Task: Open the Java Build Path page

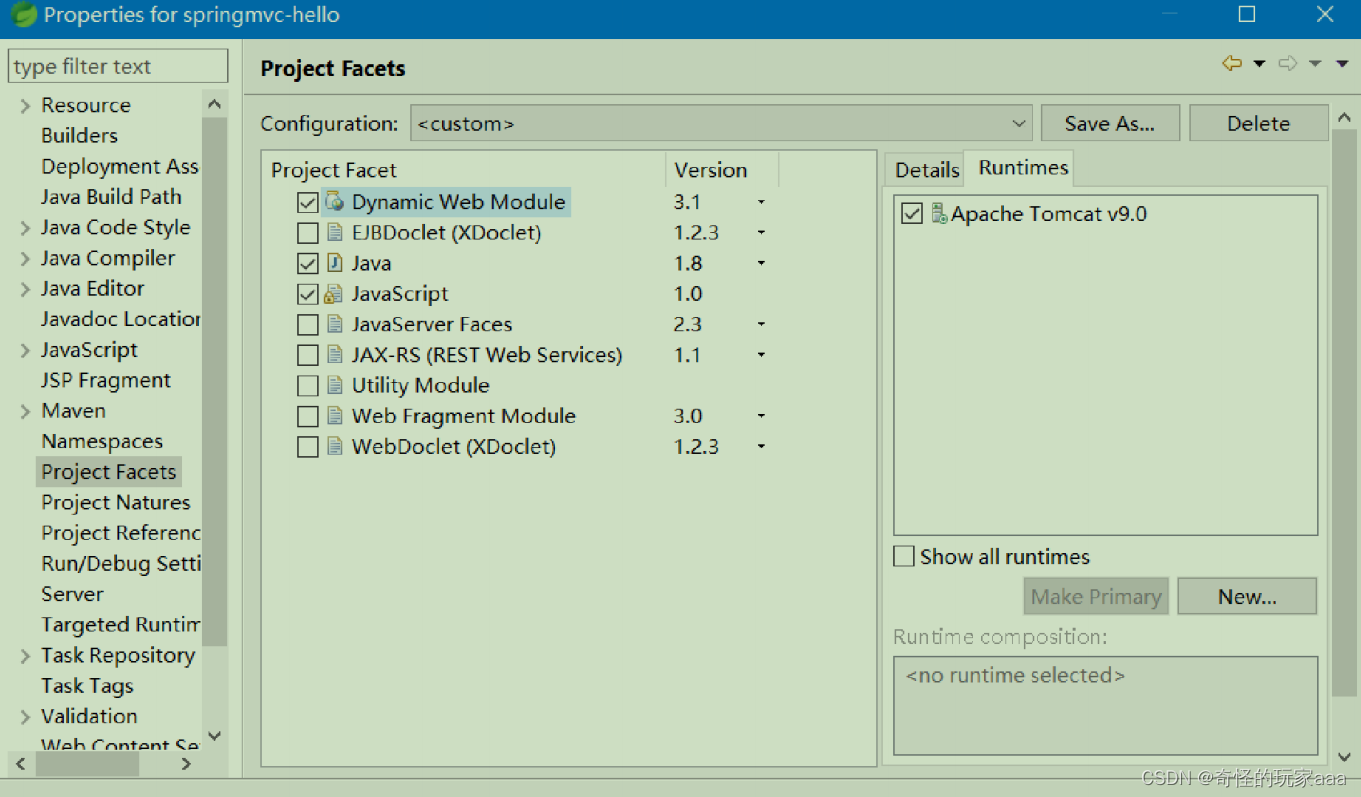Action: (x=111, y=197)
